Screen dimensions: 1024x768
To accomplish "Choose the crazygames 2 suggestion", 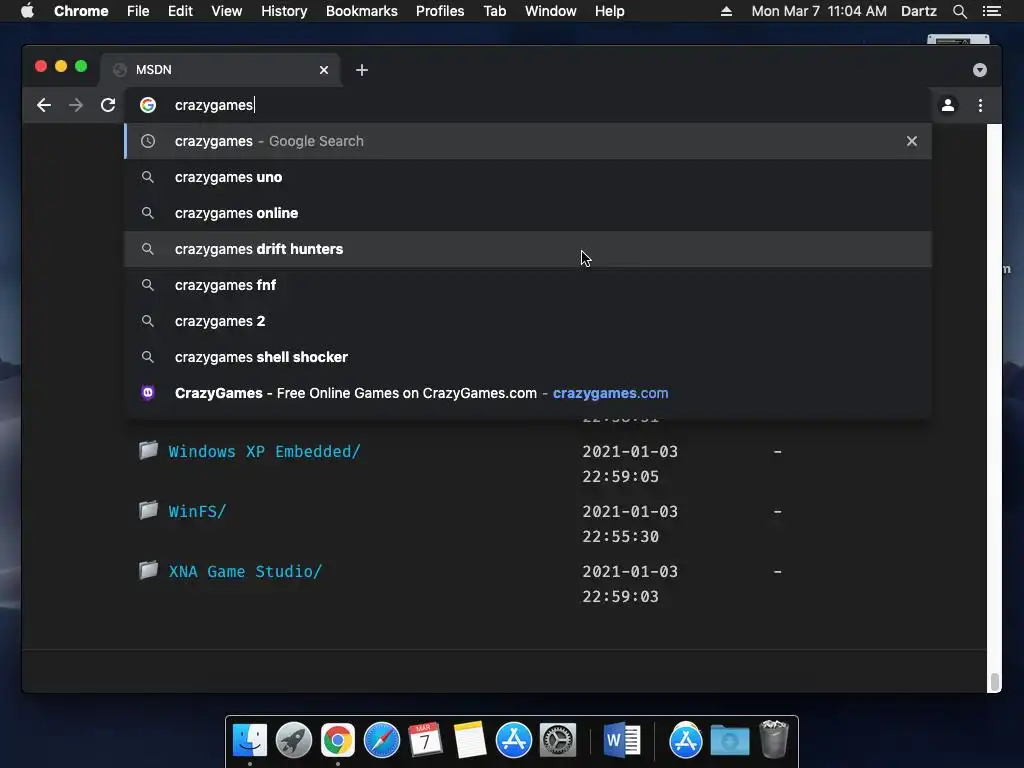I will (528, 321).
